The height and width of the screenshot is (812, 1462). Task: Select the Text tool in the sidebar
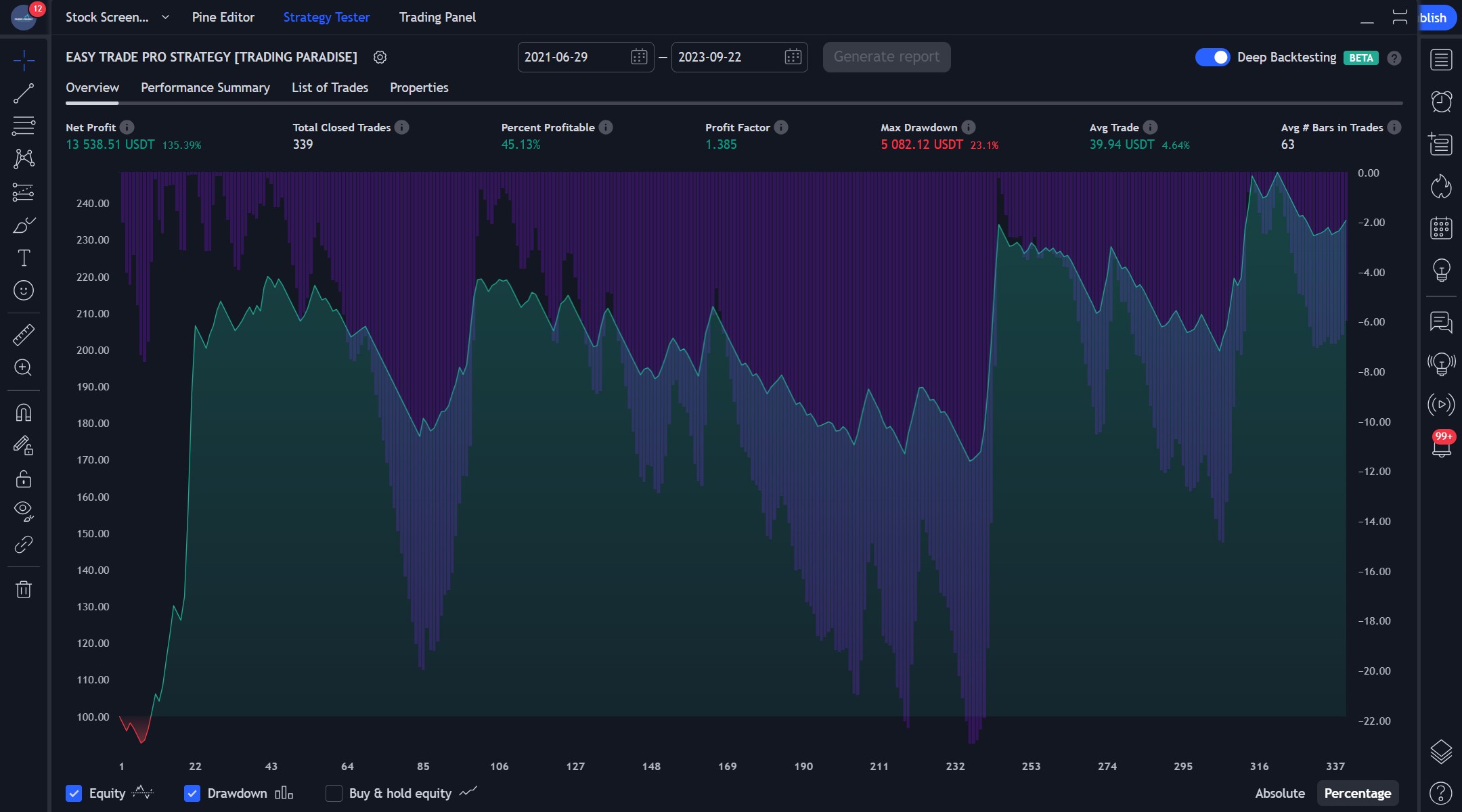point(24,258)
